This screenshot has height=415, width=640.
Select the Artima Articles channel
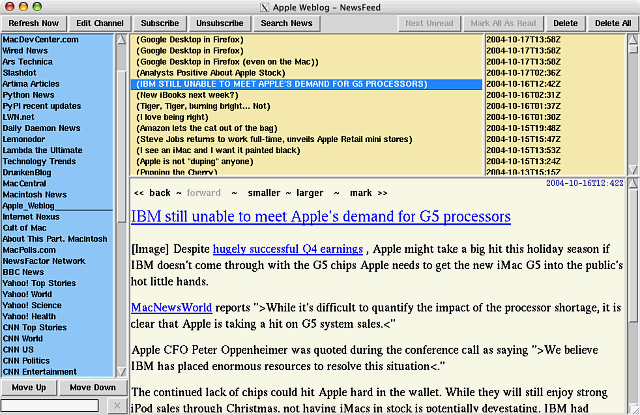[57, 84]
